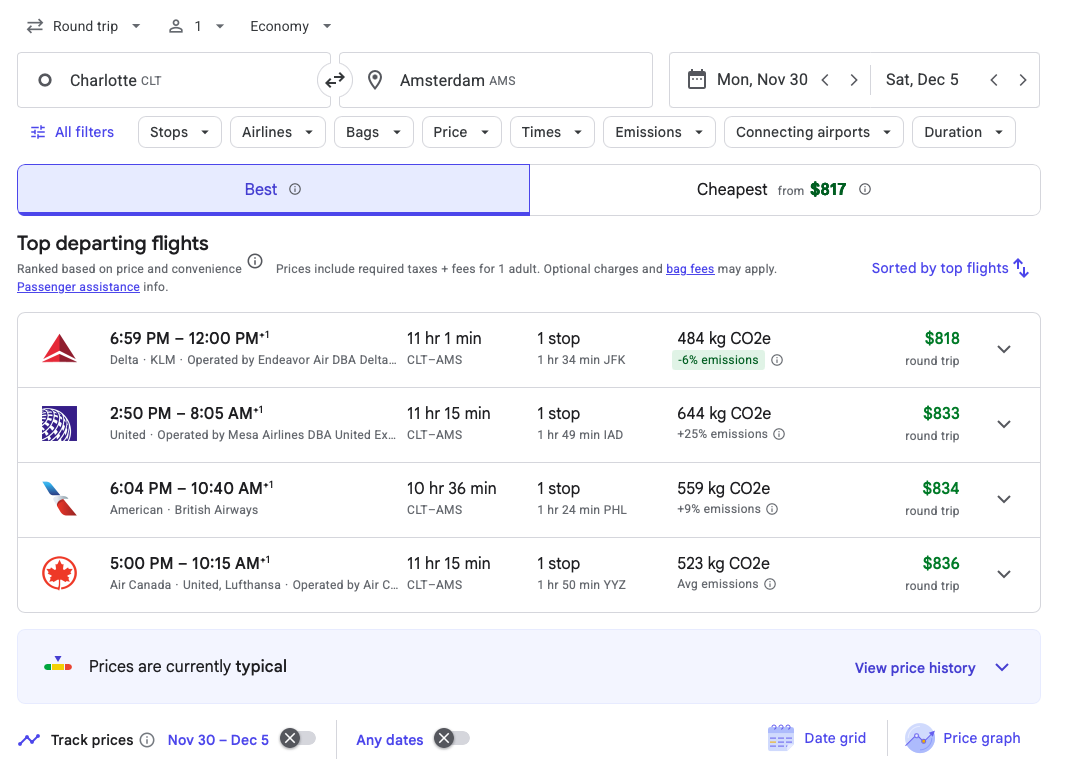
Task: Select the Best tab
Action: (273, 190)
